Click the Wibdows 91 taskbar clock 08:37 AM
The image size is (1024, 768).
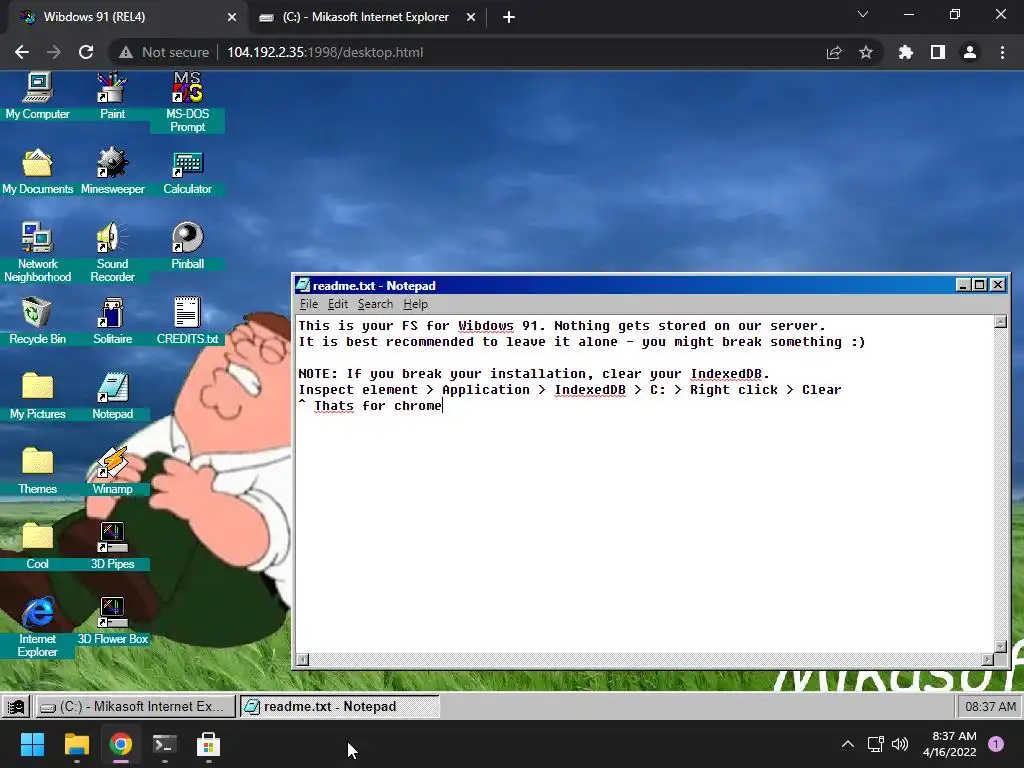pyautogui.click(x=990, y=707)
